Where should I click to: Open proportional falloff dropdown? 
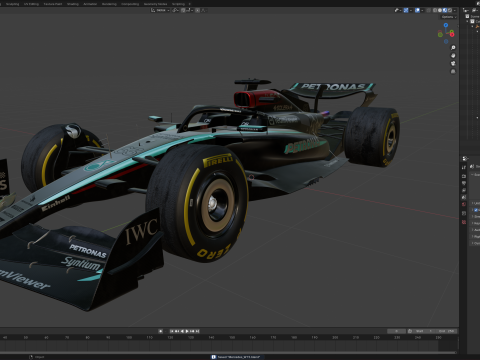[204, 10]
